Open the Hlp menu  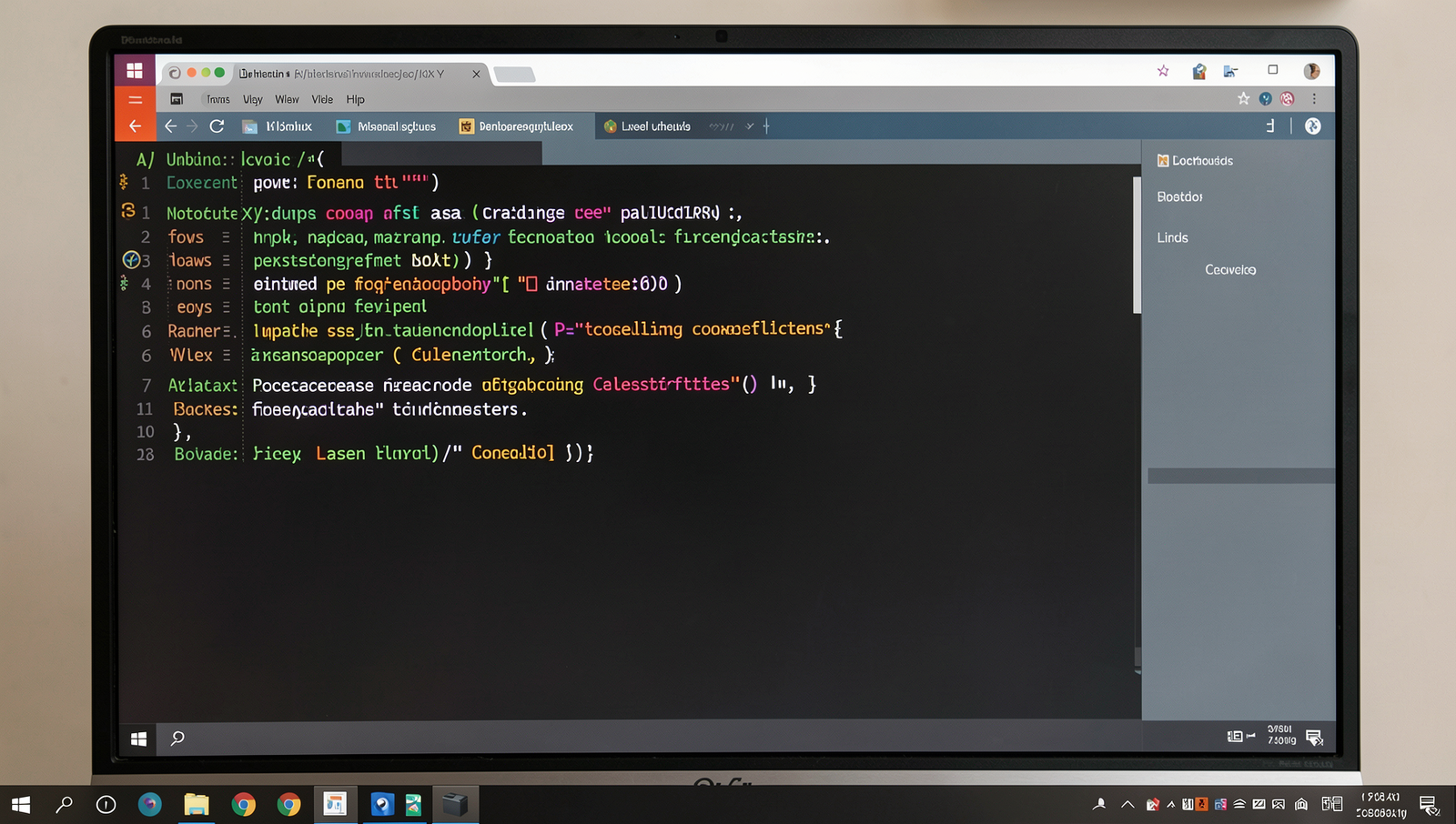point(355,99)
